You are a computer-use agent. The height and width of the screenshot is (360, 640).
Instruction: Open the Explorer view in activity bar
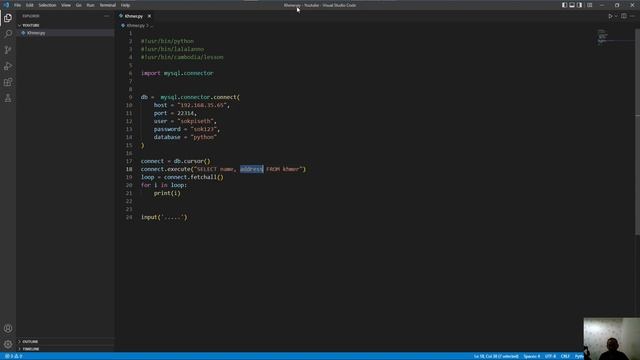pyautogui.click(x=8, y=18)
